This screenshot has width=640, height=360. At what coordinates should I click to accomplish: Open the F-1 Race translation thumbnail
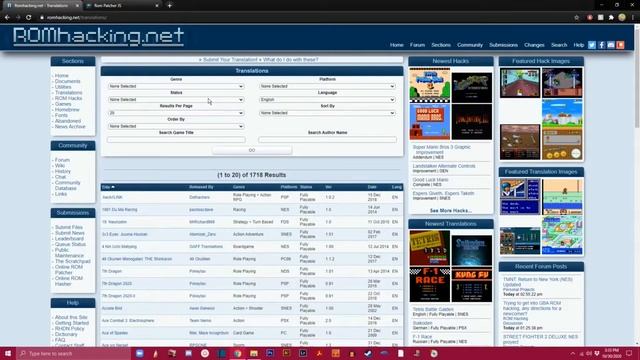pyautogui.click(x=430, y=285)
